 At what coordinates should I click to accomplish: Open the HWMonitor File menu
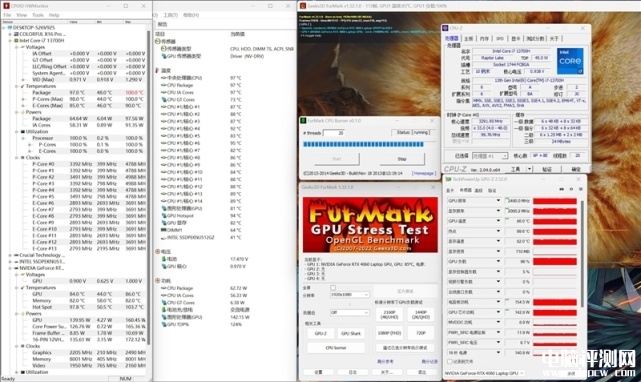coord(7,15)
